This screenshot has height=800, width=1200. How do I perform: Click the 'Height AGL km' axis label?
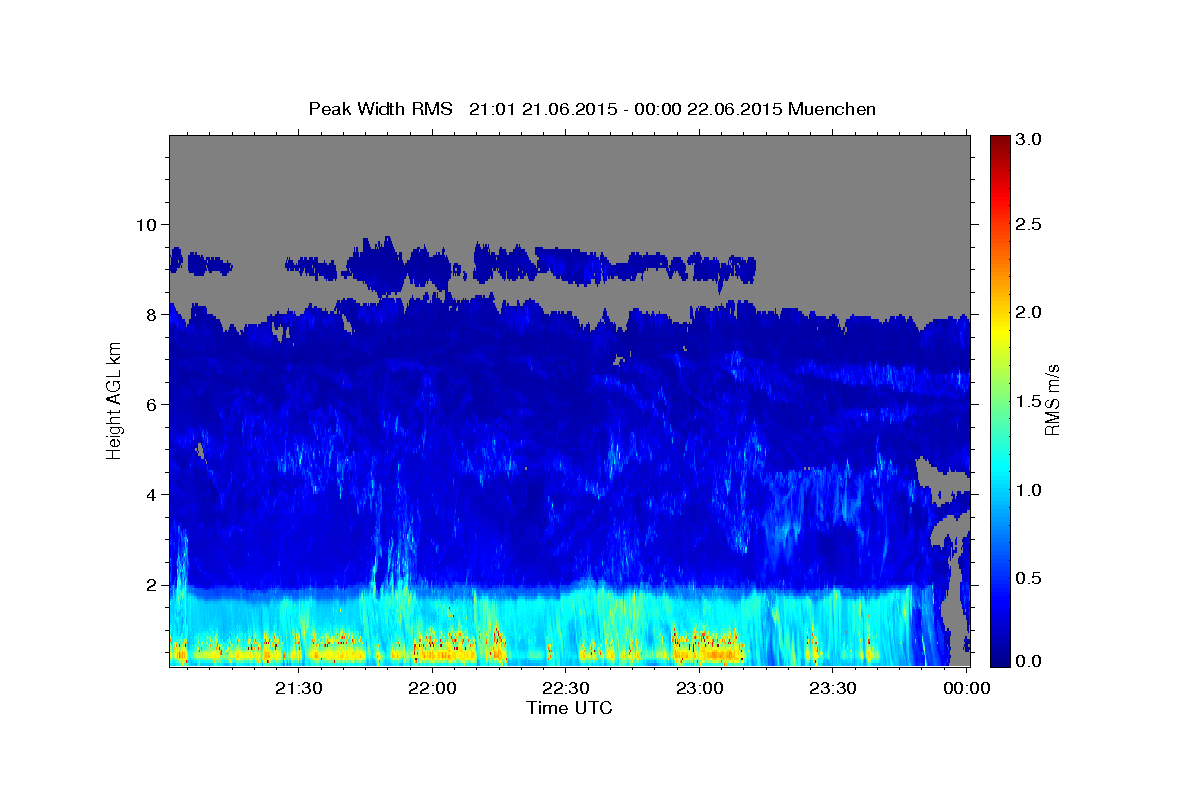point(114,400)
